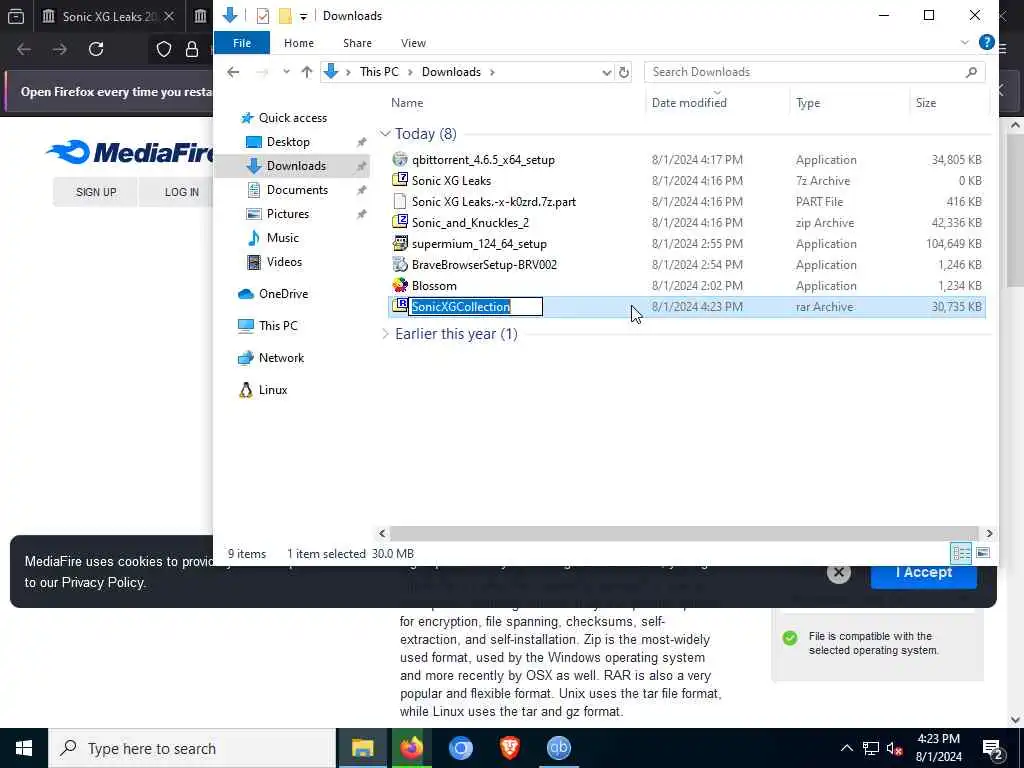Select This PC in navigation pane
The height and width of the screenshot is (768, 1024).
(278, 326)
